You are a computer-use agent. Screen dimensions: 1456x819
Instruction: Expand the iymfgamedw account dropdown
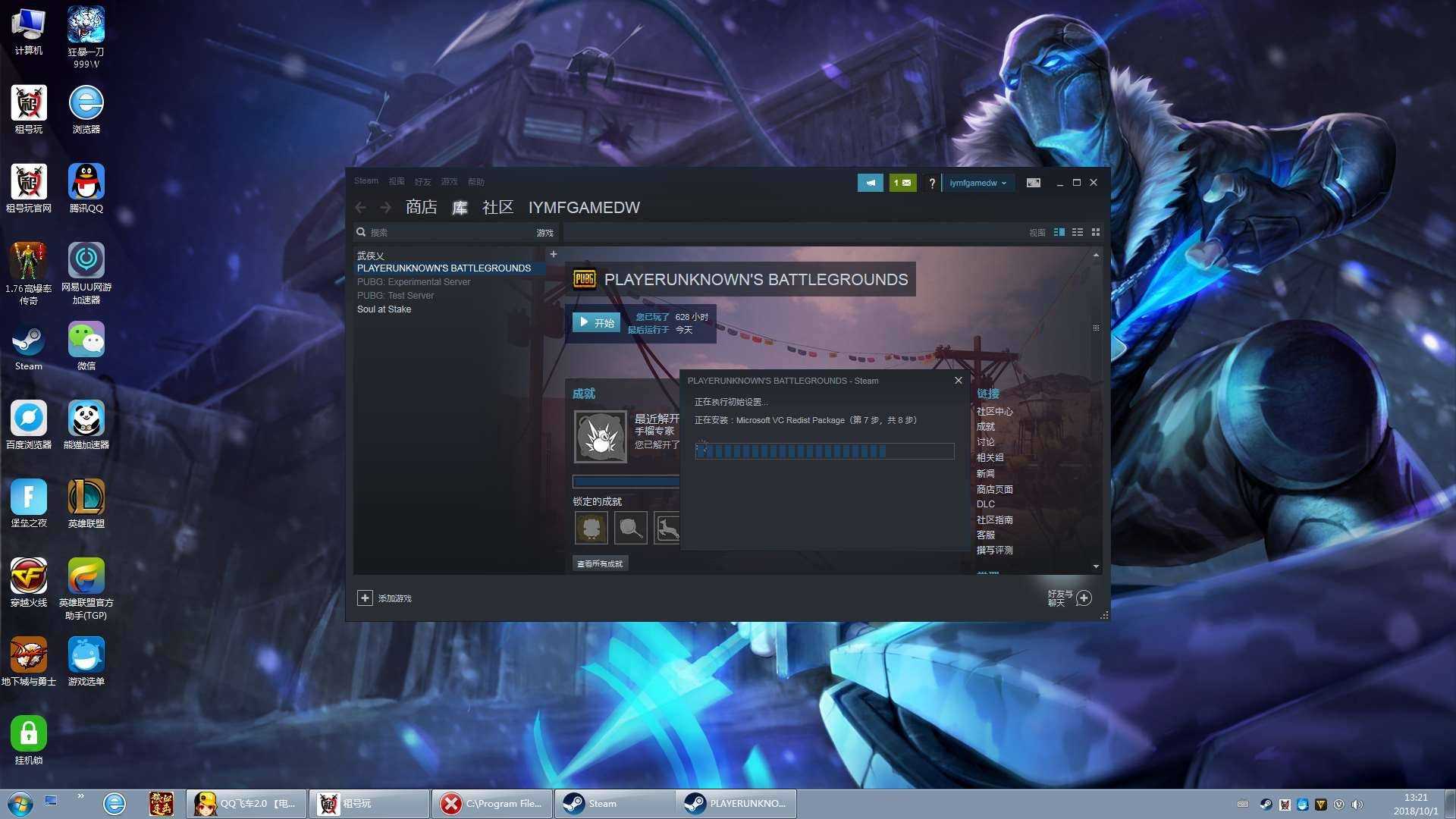(x=978, y=183)
